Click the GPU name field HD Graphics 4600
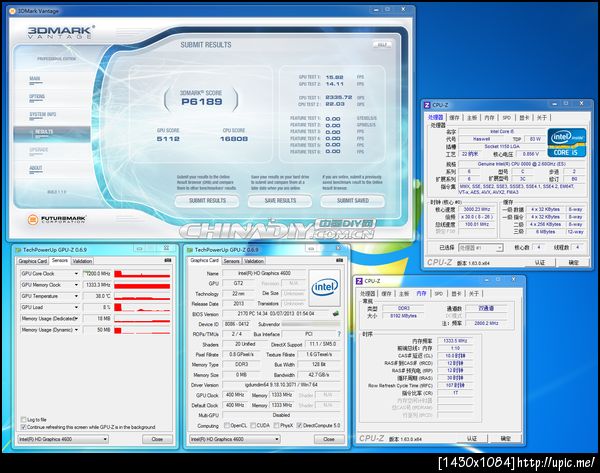The height and width of the screenshot is (473, 600). click(264, 273)
